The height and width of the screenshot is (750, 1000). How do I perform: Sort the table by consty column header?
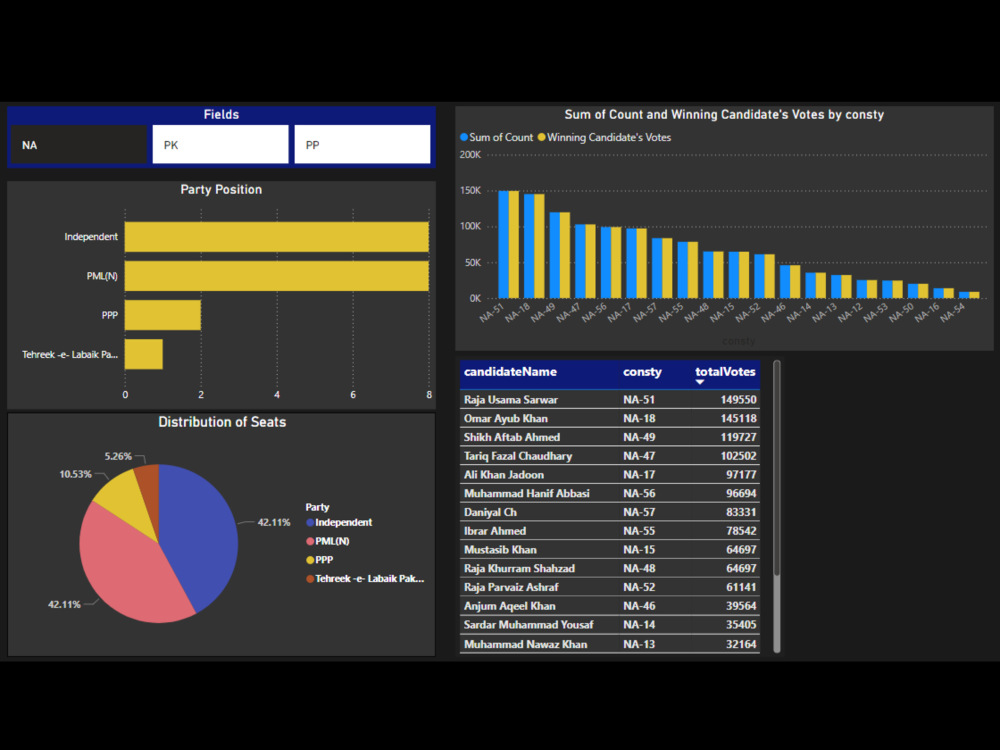click(x=642, y=372)
